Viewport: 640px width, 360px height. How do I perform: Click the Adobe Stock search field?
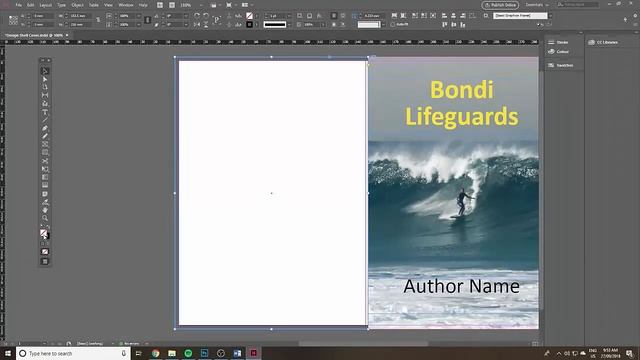tap(578, 5)
